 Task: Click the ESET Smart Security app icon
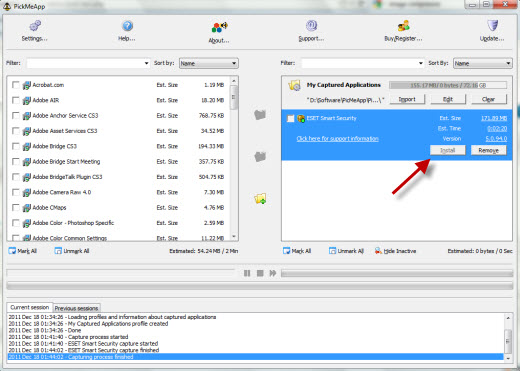tap(301, 118)
